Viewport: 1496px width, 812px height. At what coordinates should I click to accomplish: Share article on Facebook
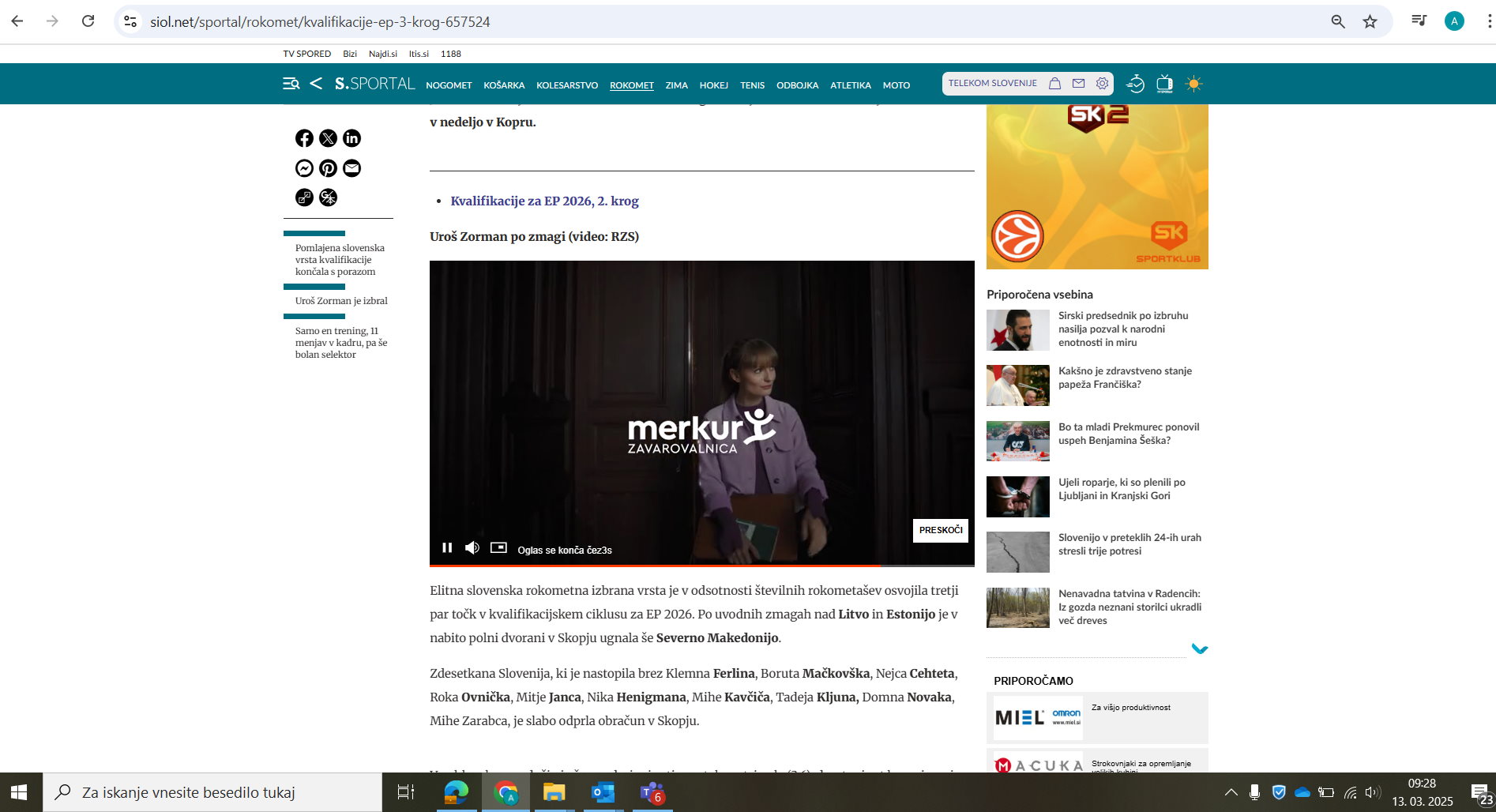304,138
